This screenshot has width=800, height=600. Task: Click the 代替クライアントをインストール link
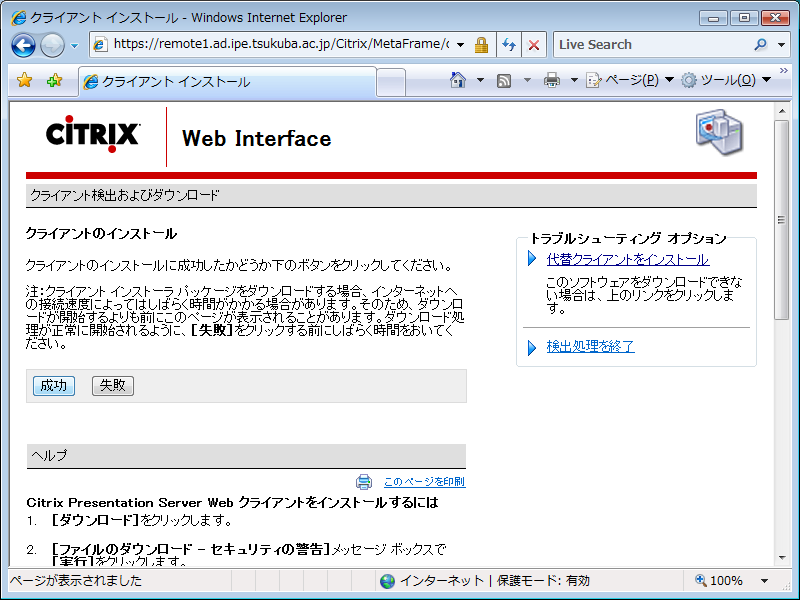(x=627, y=260)
